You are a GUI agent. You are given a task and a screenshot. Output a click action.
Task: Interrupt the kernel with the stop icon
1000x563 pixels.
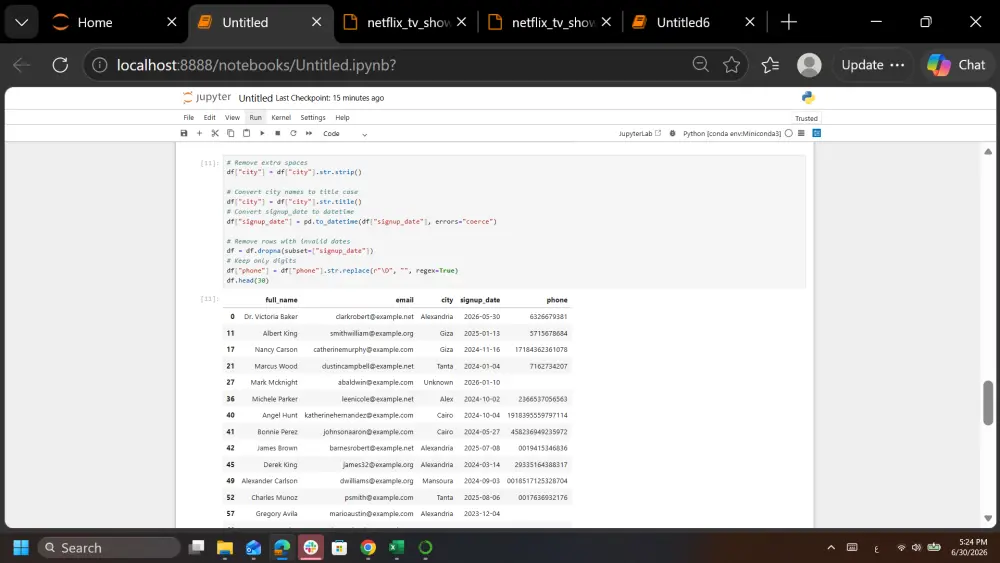tap(277, 133)
